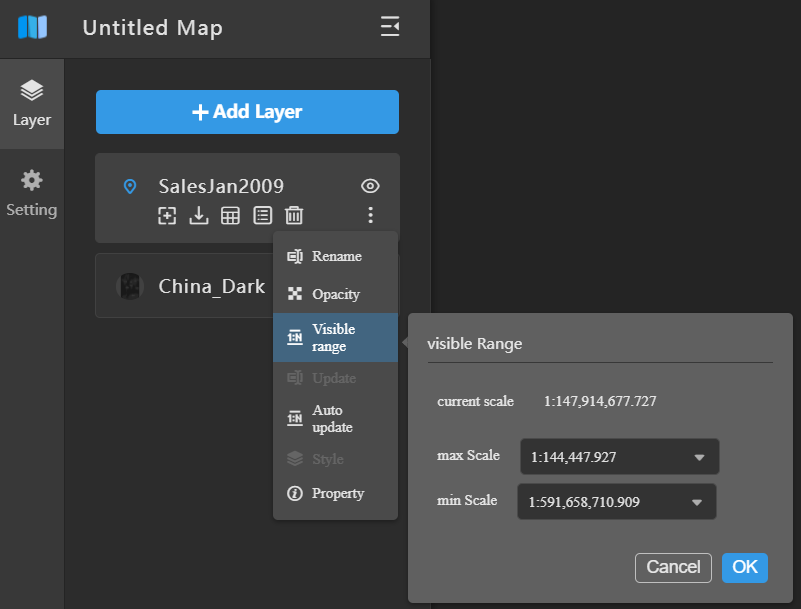
Task: Delete the SalesJan2009 layer with the trash icon
Action: (294, 216)
